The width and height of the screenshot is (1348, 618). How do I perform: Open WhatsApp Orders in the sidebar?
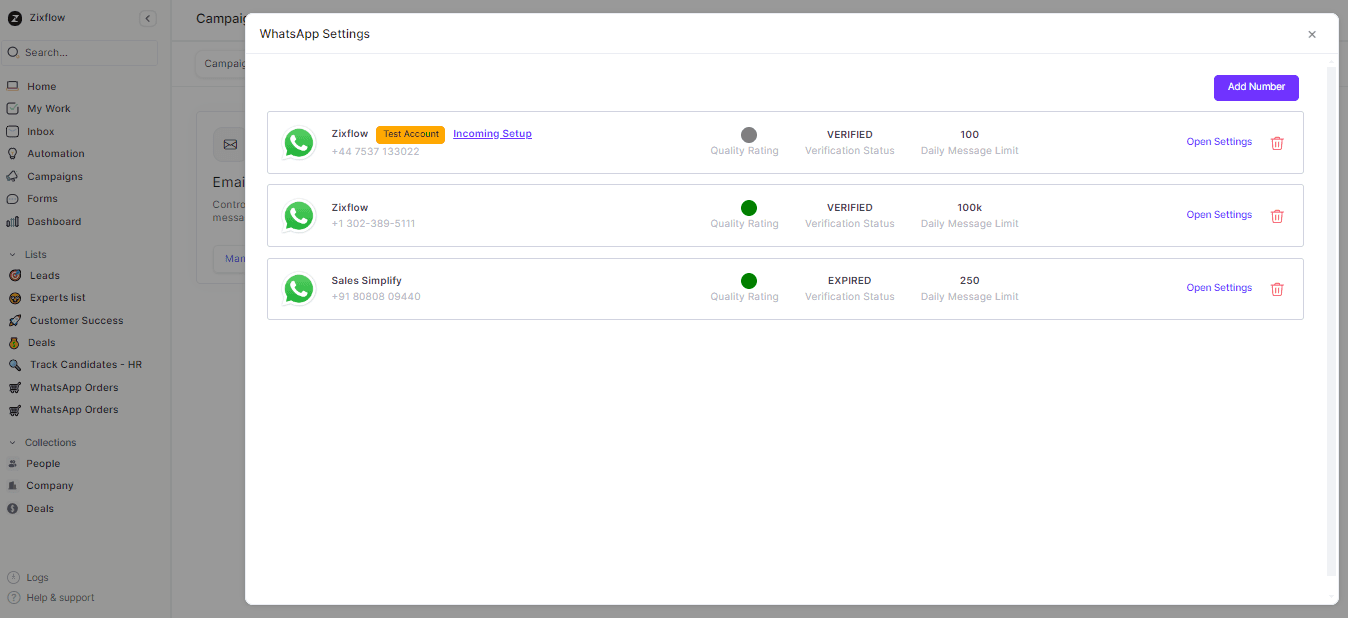click(x=13, y=387)
